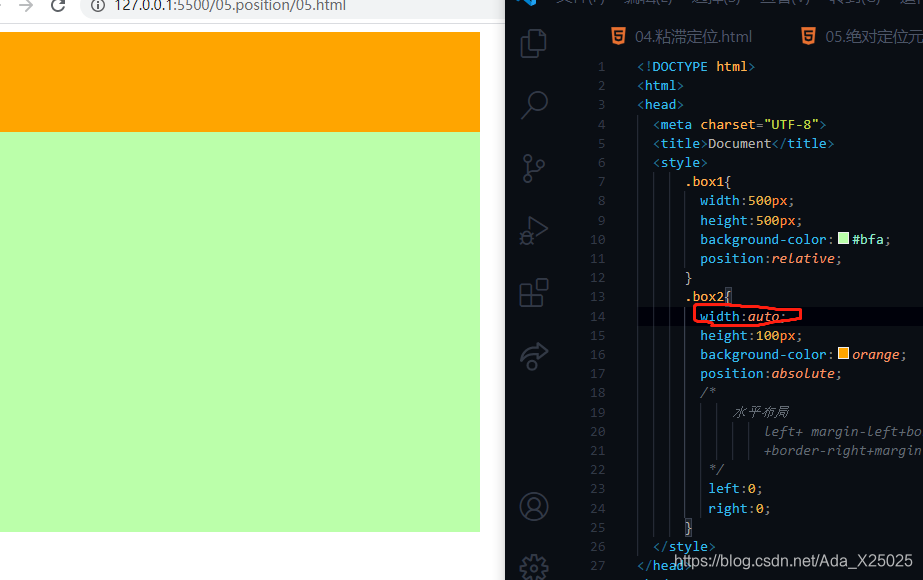Image resolution: width=923 pixels, height=580 pixels.
Task: Open the #bfa color swatch picker
Action: coord(843,238)
